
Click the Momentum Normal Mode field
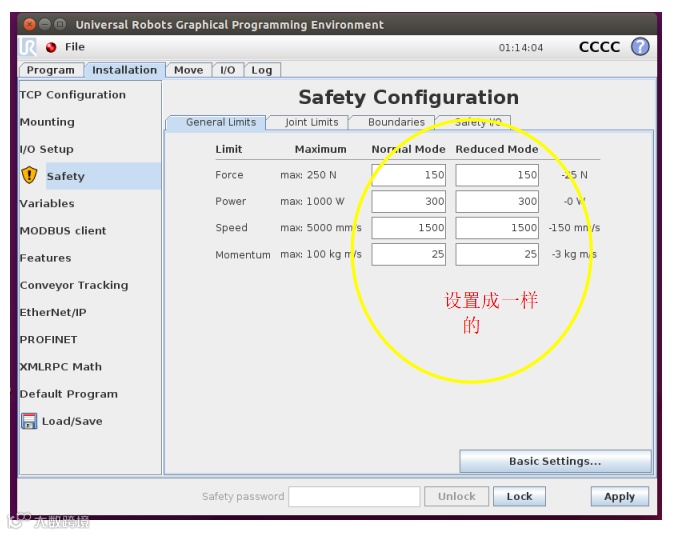[x=409, y=254]
